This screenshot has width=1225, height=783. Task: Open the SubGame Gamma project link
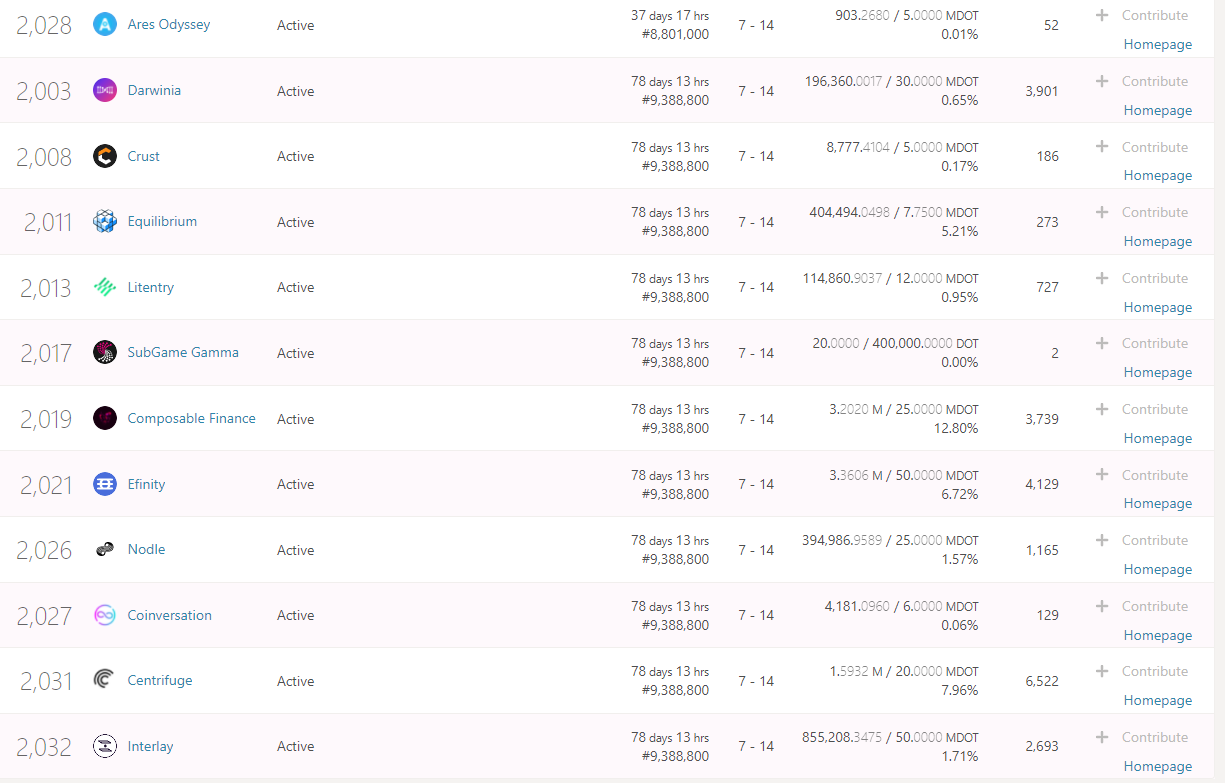(x=183, y=352)
